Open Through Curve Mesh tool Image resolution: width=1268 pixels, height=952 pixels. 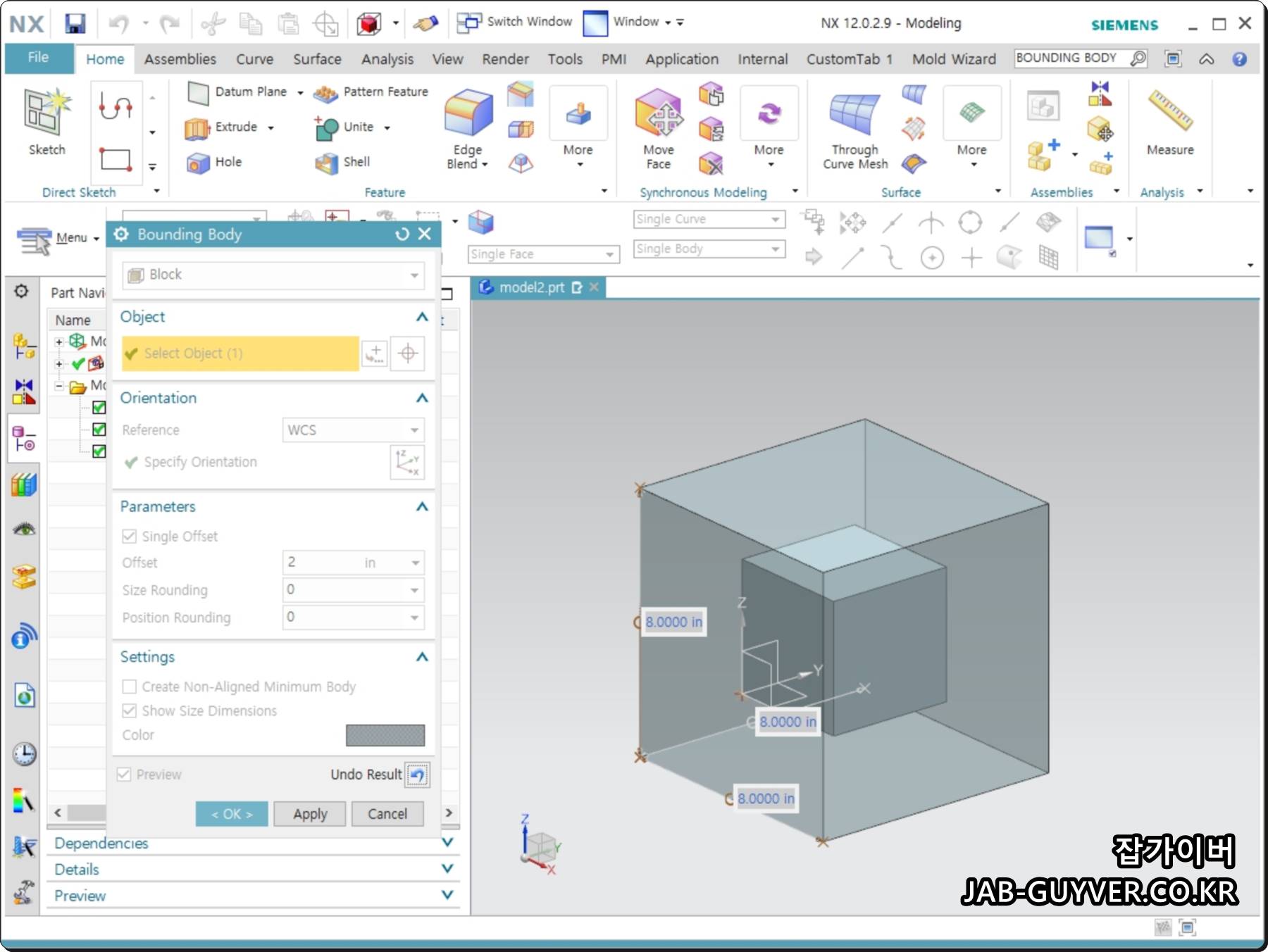click(855, 131)
